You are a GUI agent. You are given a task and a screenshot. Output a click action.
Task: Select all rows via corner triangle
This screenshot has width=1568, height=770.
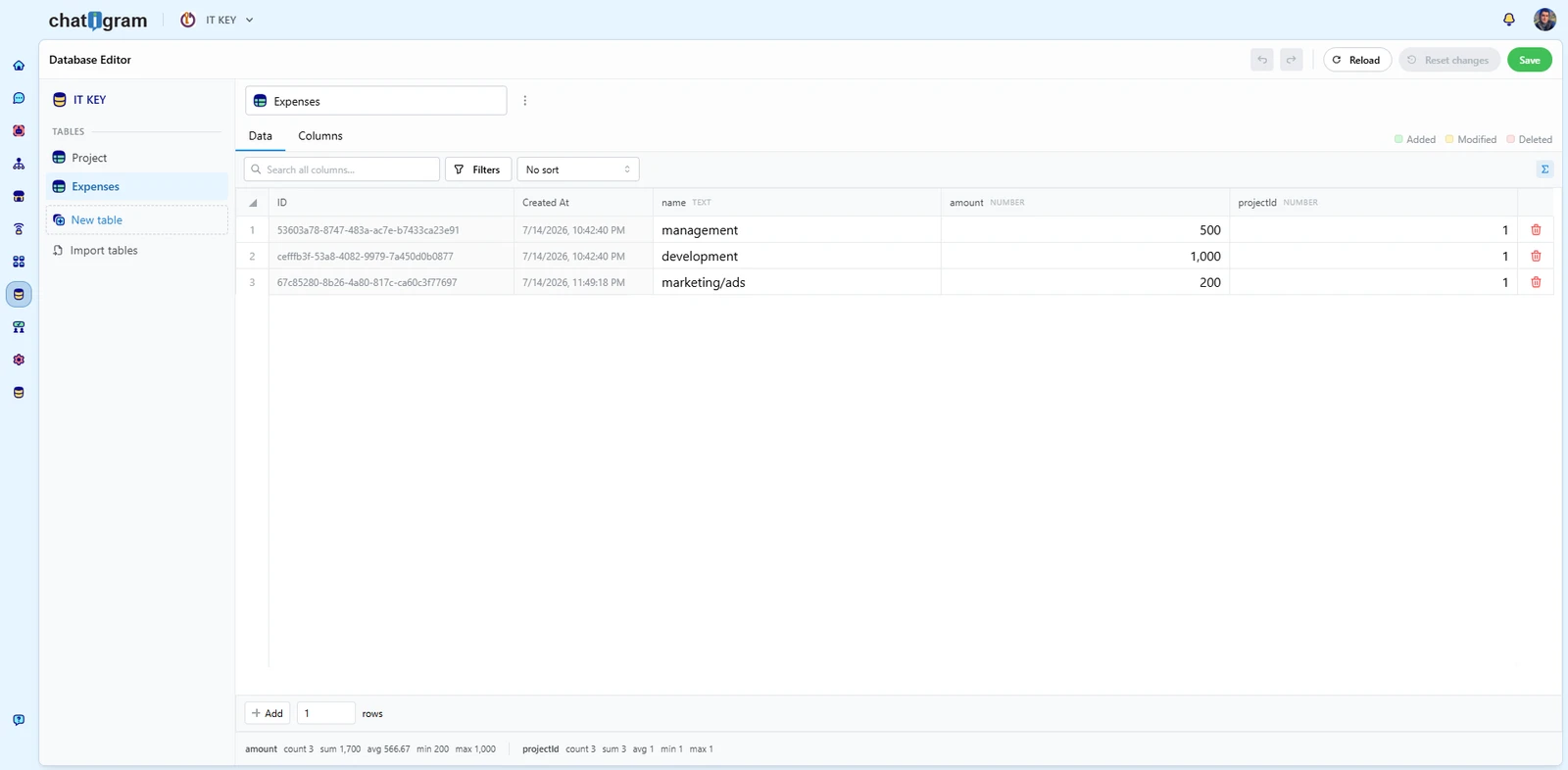[x=253, y=203]
